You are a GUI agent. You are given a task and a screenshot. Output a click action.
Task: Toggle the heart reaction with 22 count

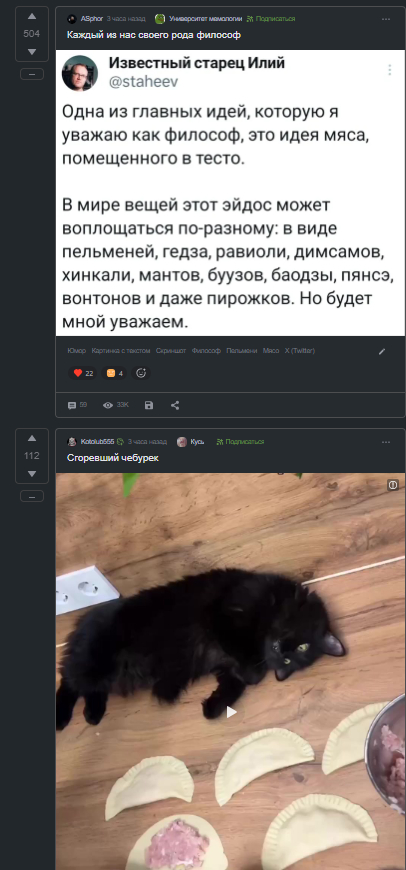tap(83, 373)
